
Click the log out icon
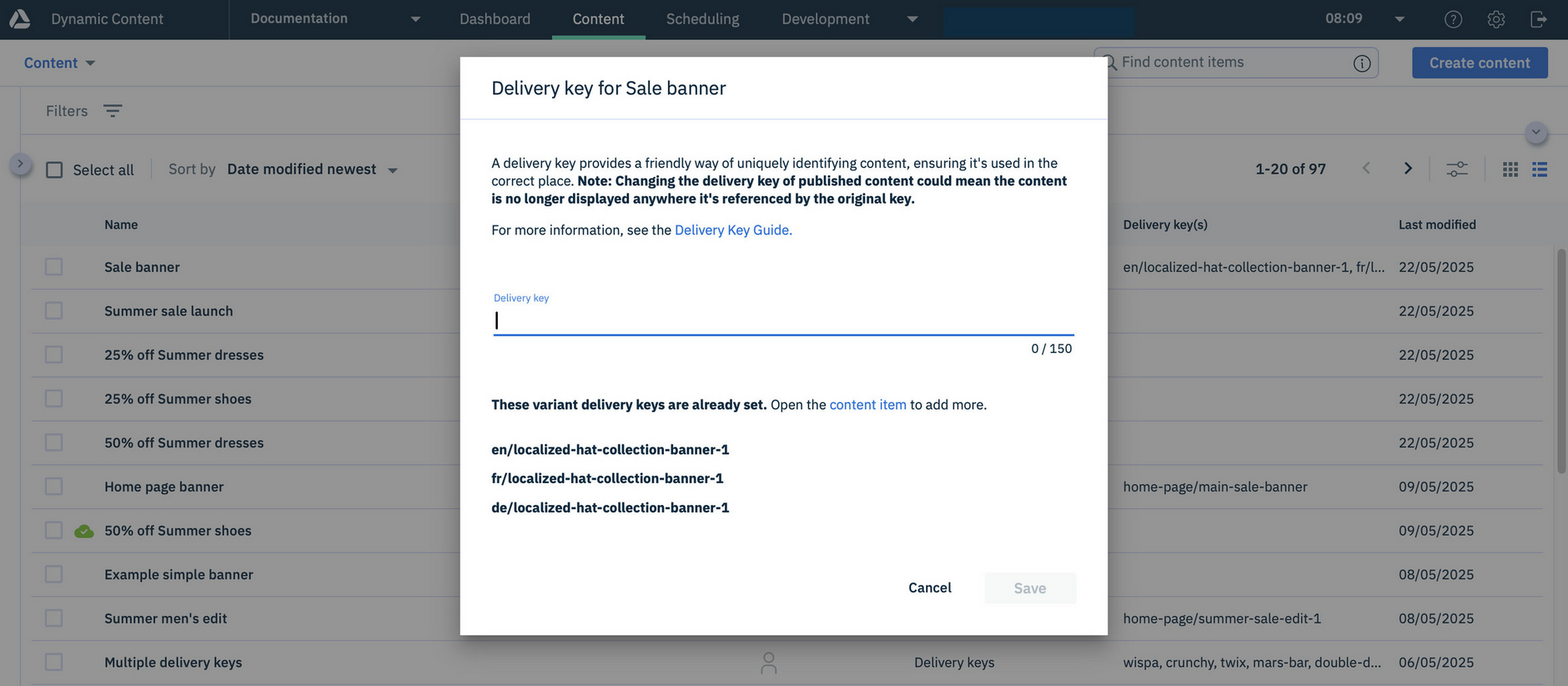1539,19
